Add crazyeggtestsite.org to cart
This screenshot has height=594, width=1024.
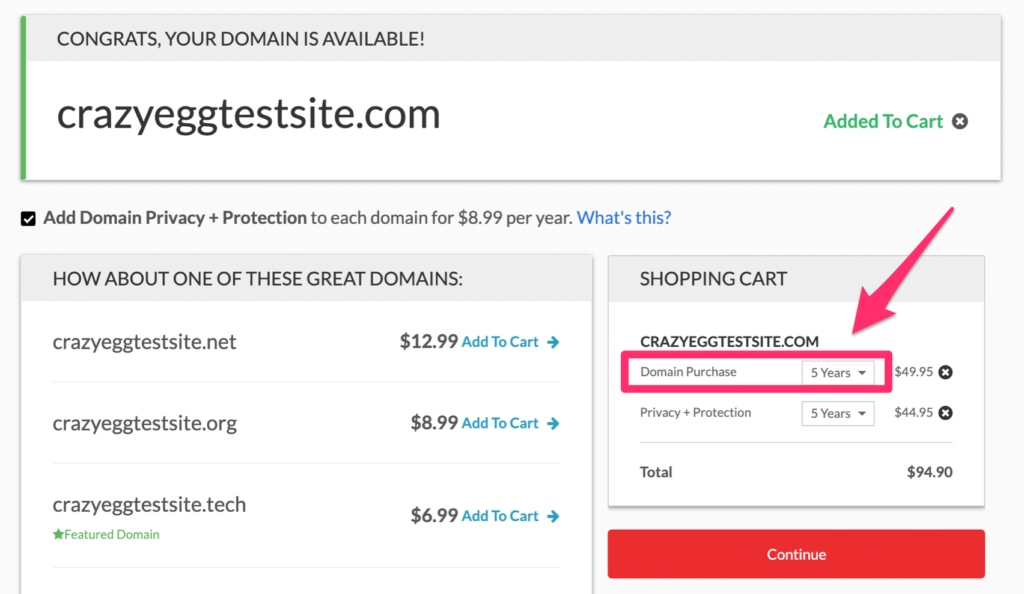500,424
